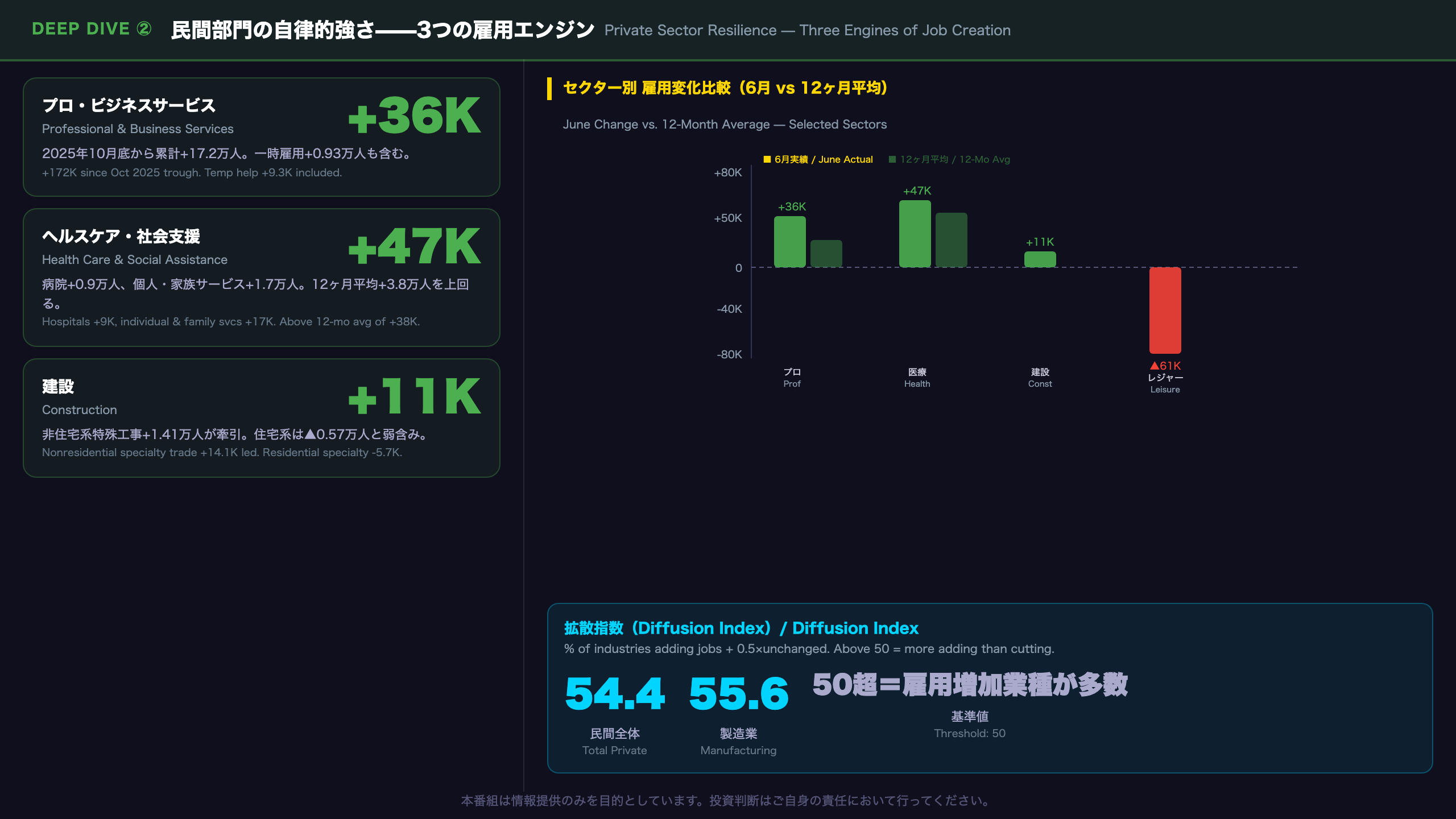Click the % of industries adding jobs description
The image size is (1456, 819).
click(809, 649)
